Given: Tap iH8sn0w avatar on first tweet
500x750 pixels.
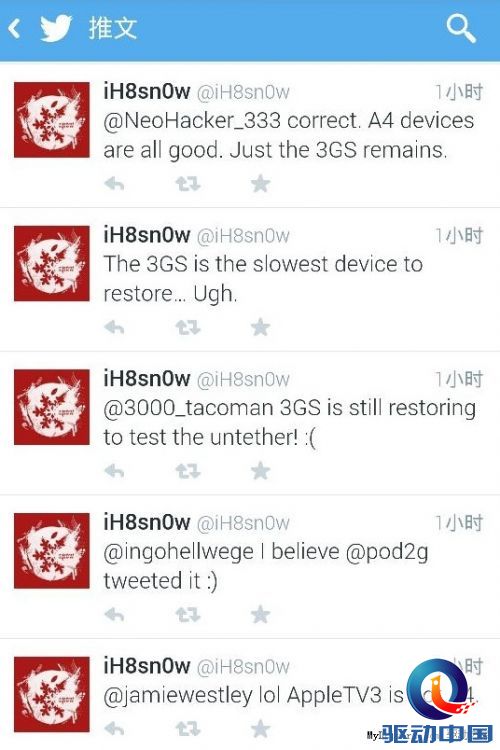Looking at the screenshot, I should (x=52, y=120).
